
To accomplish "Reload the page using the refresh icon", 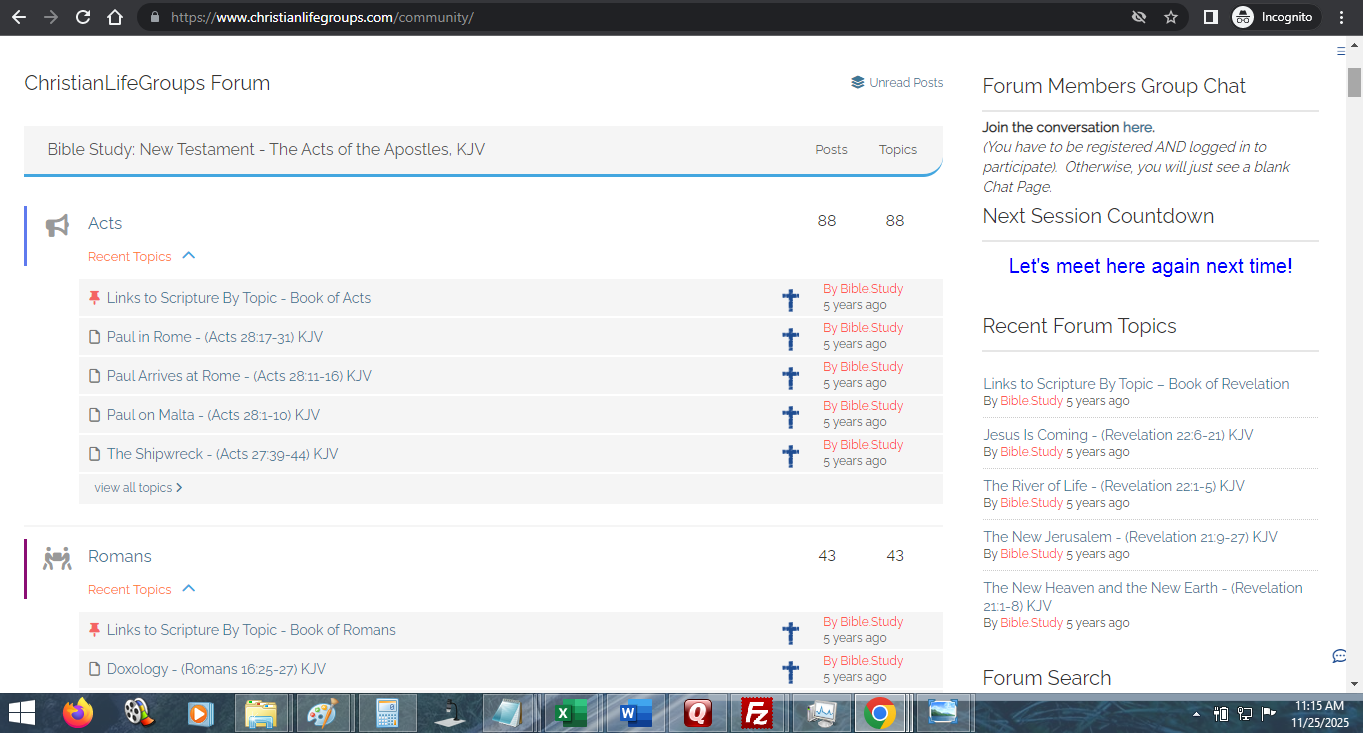I will coord(83,17).
